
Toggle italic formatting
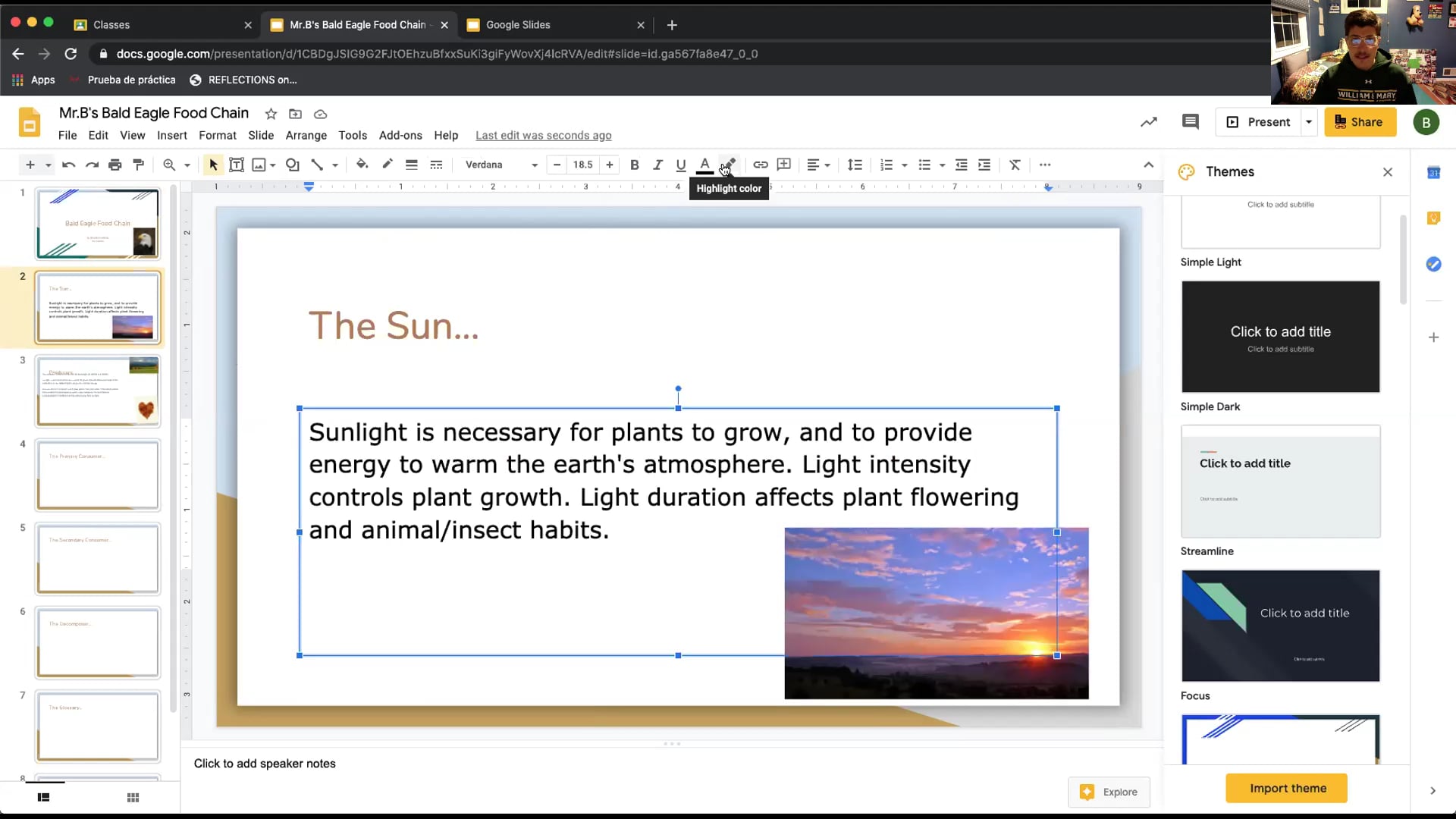click(x=657, y=165)
